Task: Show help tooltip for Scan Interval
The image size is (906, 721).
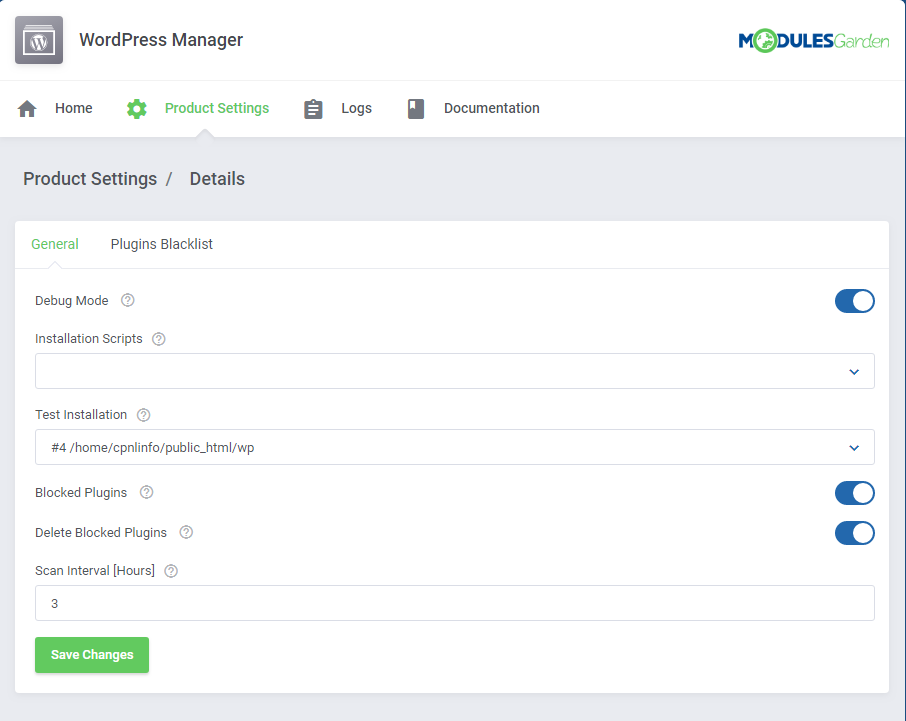Action: pos(171,571)
